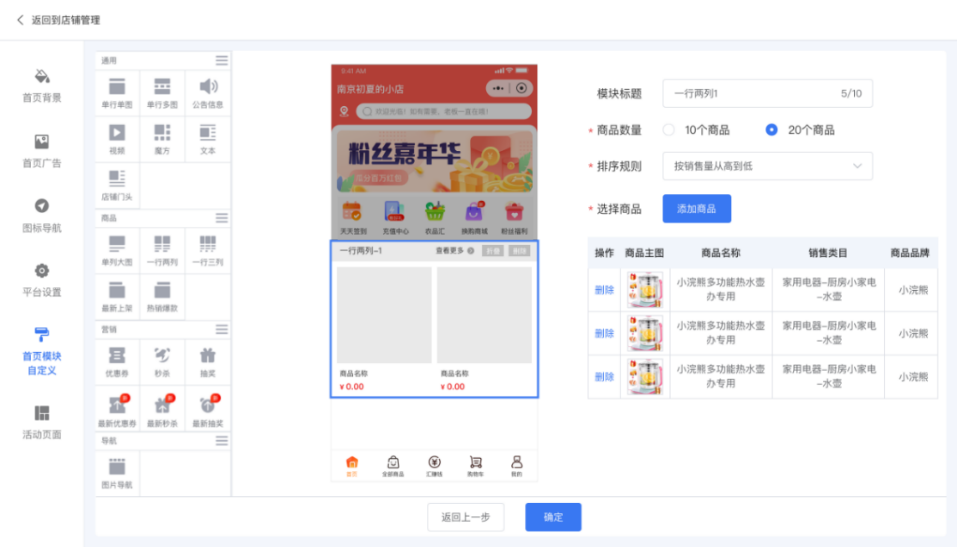
Task: Tap 天天签到 icon in phone preview
Action: pyautogui.click(x=353, y=218)
